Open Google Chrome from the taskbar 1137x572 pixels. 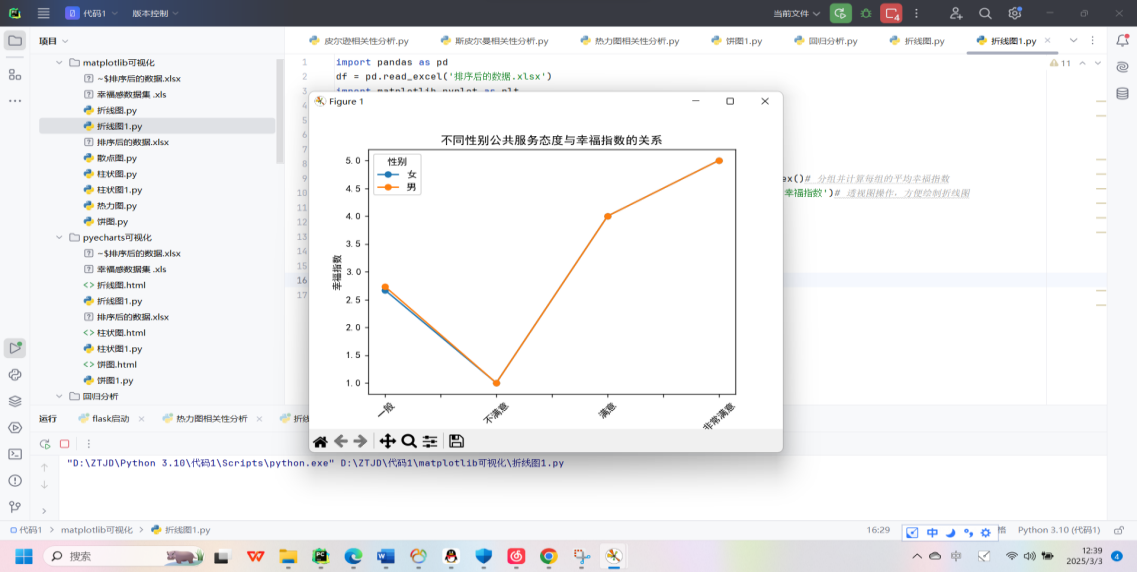point(548,556)
